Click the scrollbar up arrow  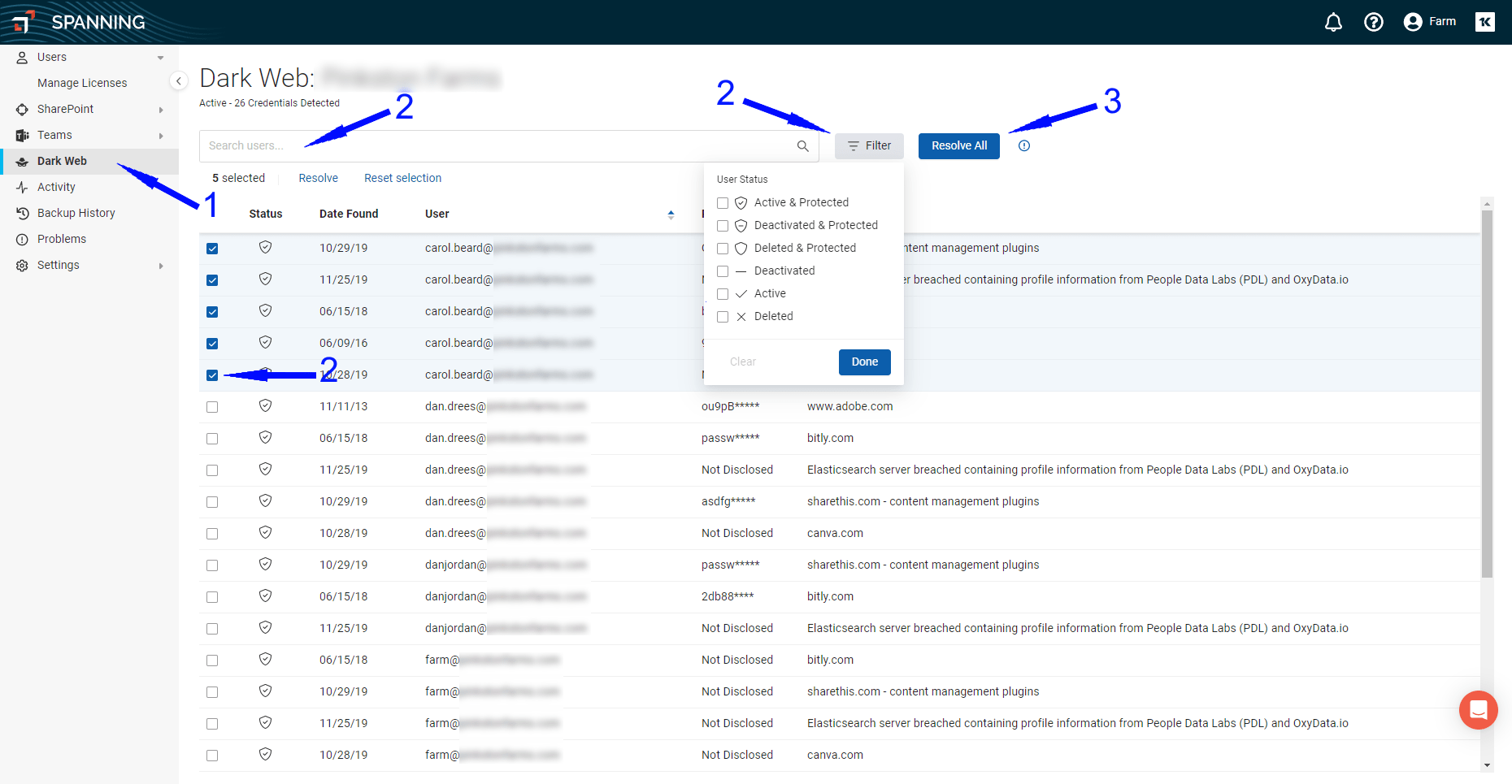coord(1487,204)
